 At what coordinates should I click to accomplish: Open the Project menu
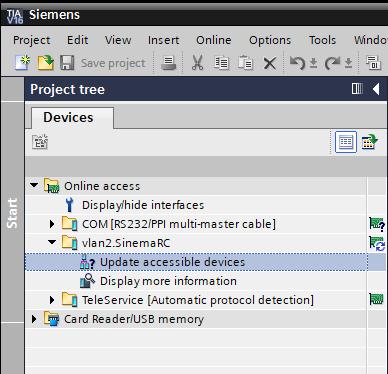click(32, 40)
